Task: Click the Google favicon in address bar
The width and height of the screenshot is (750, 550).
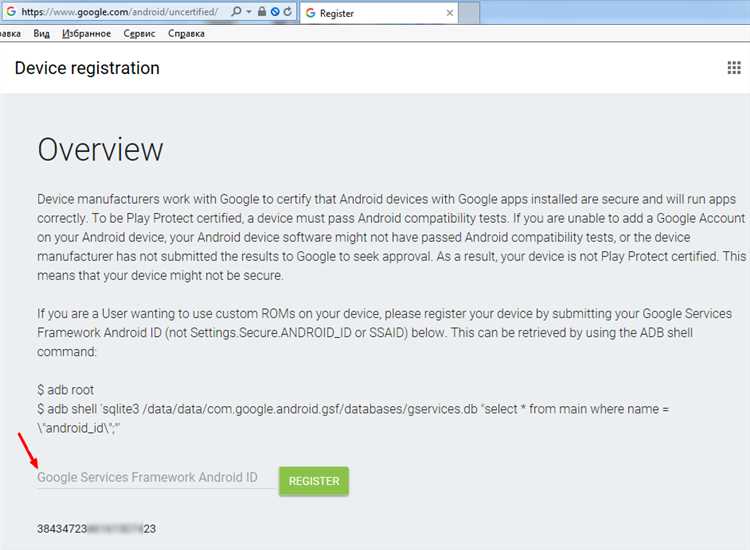Action: point(11,11)
